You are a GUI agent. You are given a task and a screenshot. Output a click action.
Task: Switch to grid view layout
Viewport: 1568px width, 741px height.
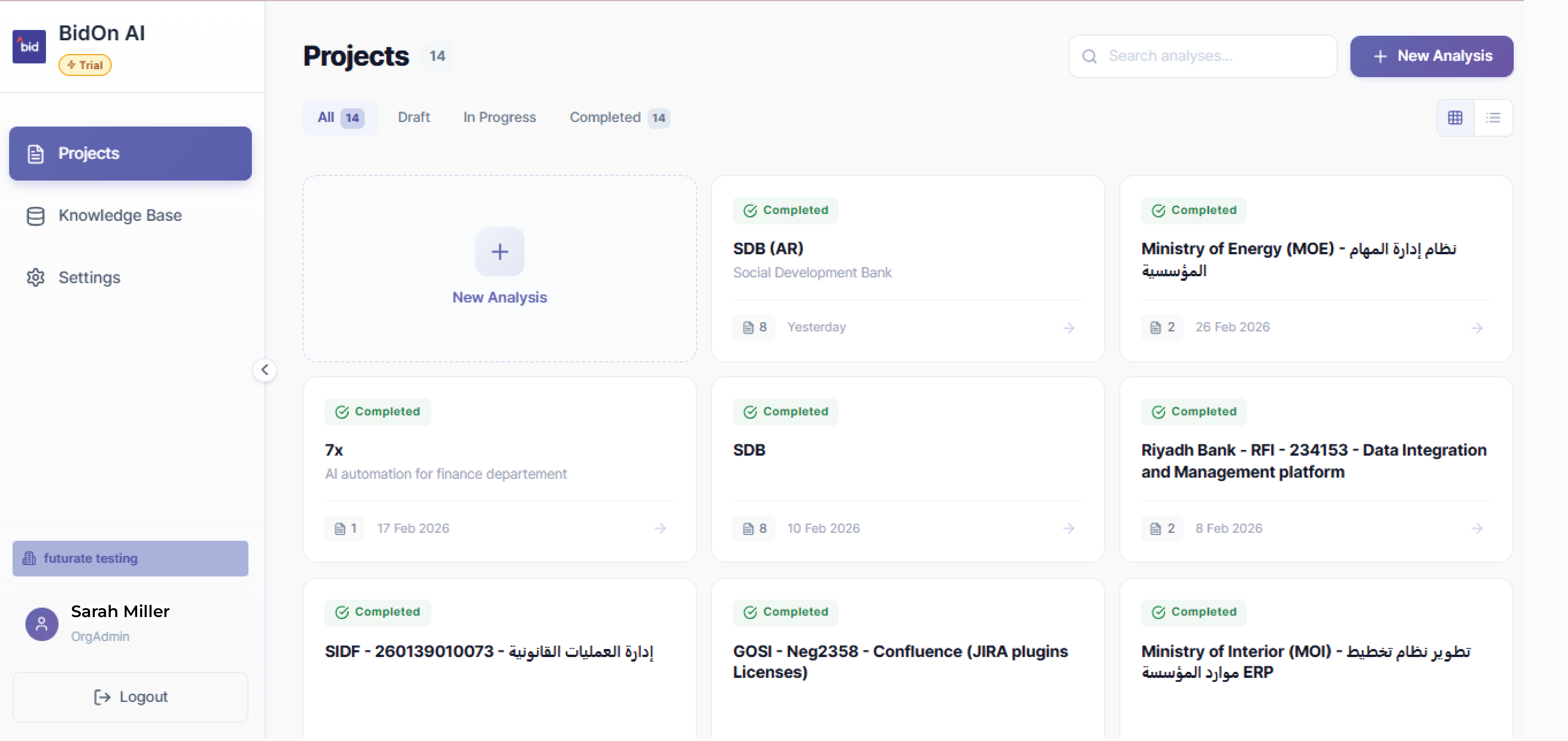pos(1455,117)
